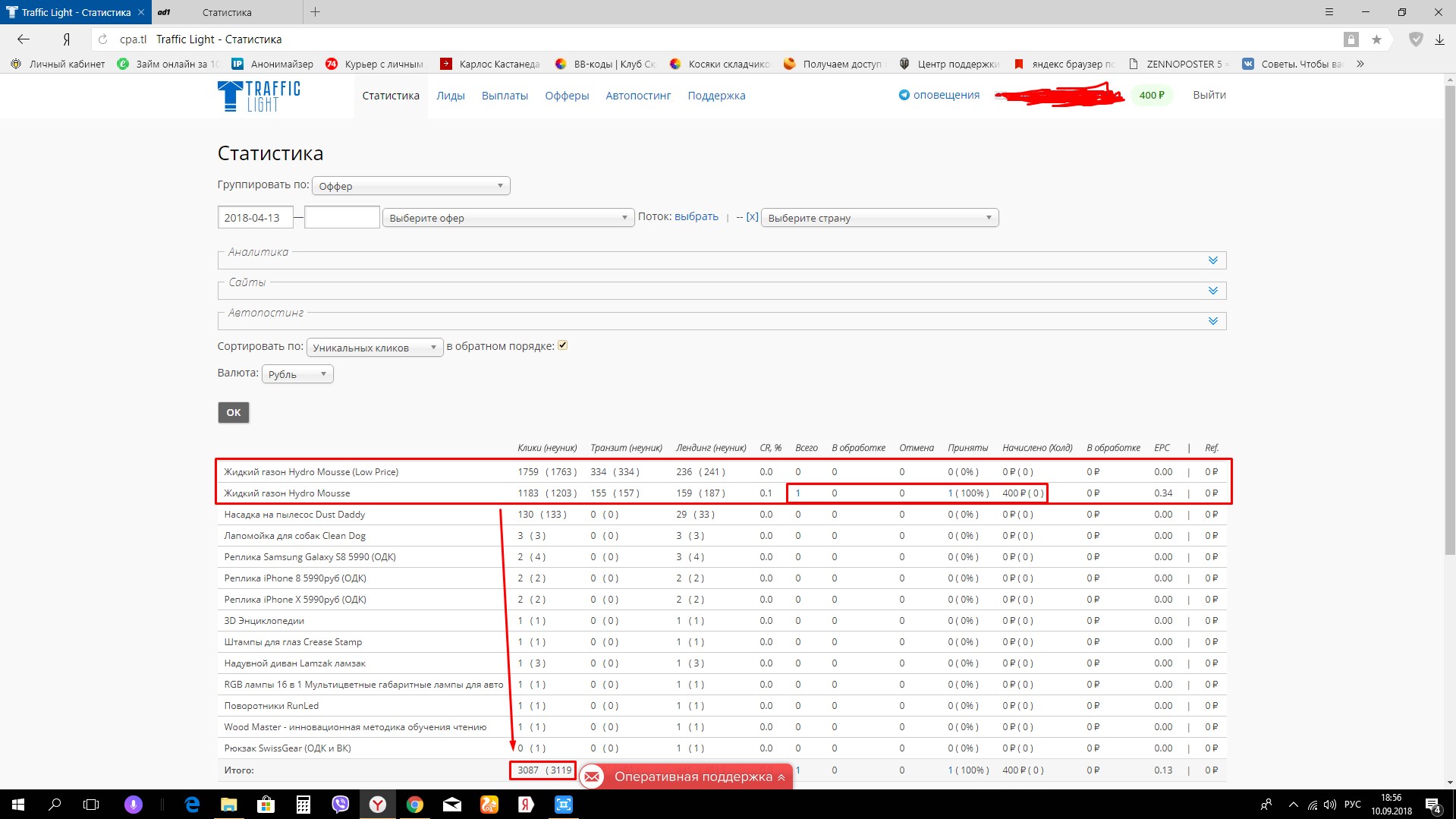The height and width of the screenshot is (819, 1456).
Task: Click the Traffic Light logo
Action: (x=259, y=96)
